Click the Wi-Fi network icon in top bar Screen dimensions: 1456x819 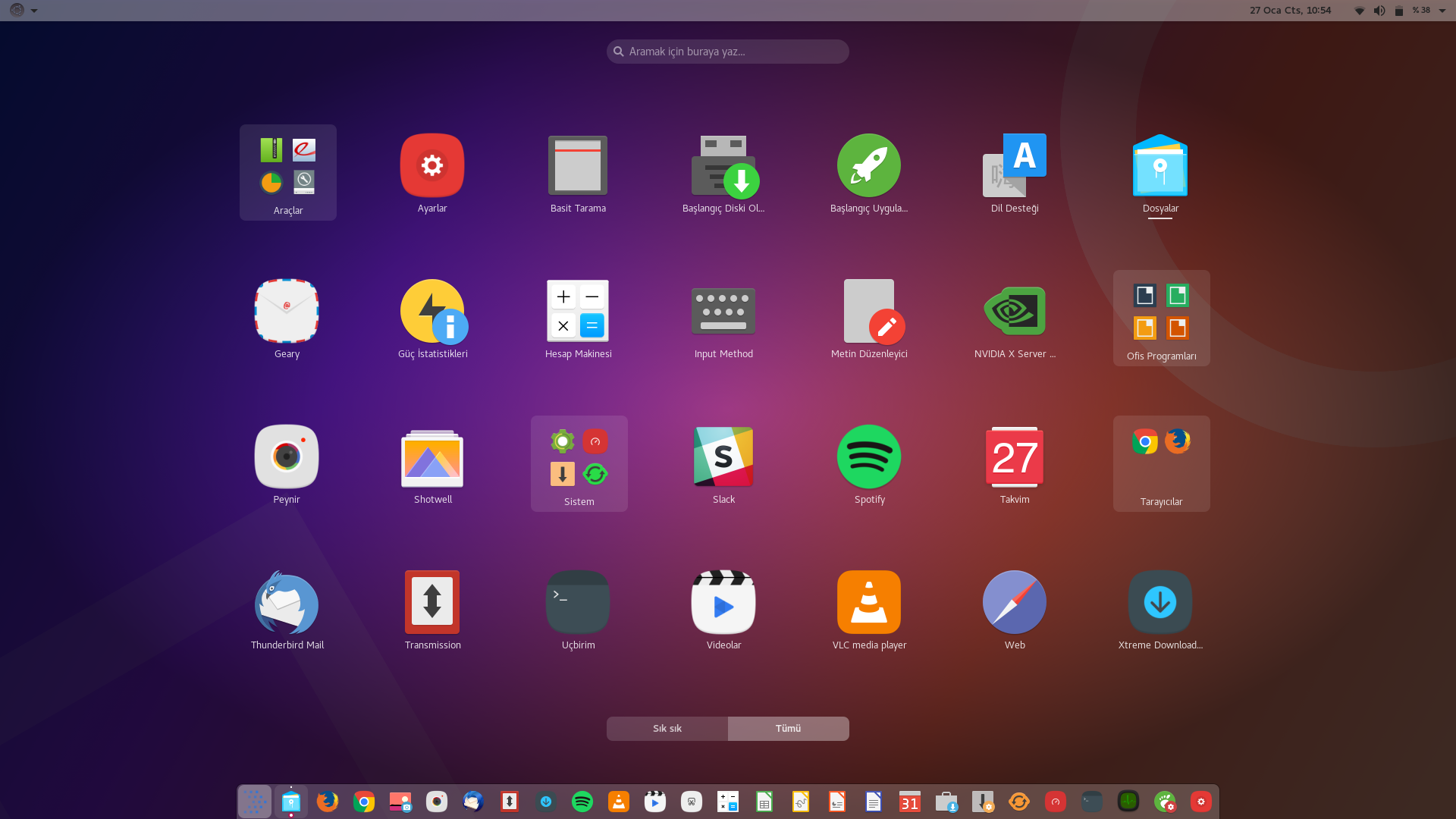coord(1360,11)
